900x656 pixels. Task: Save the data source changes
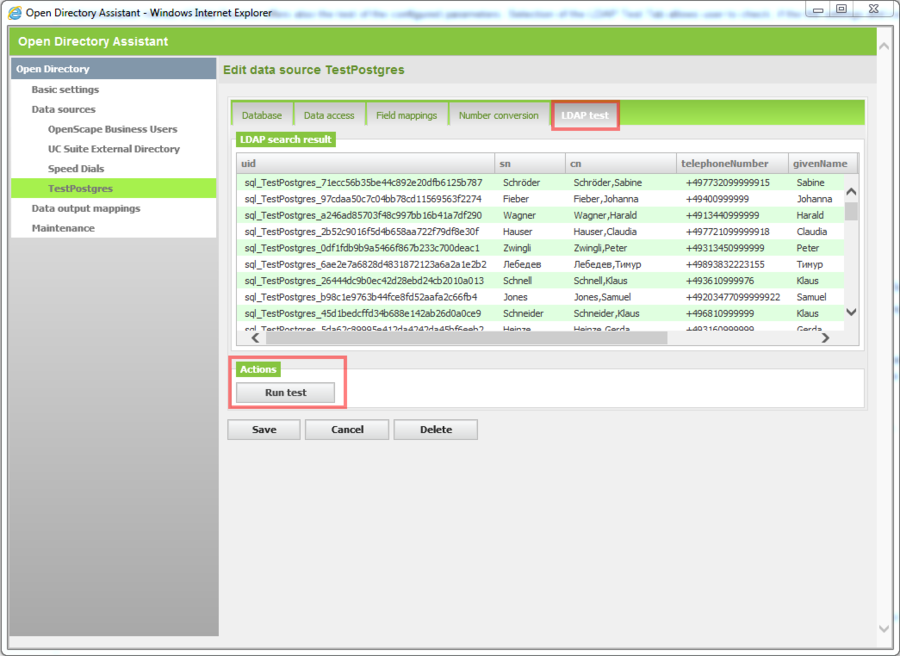[x=263, y=429]
